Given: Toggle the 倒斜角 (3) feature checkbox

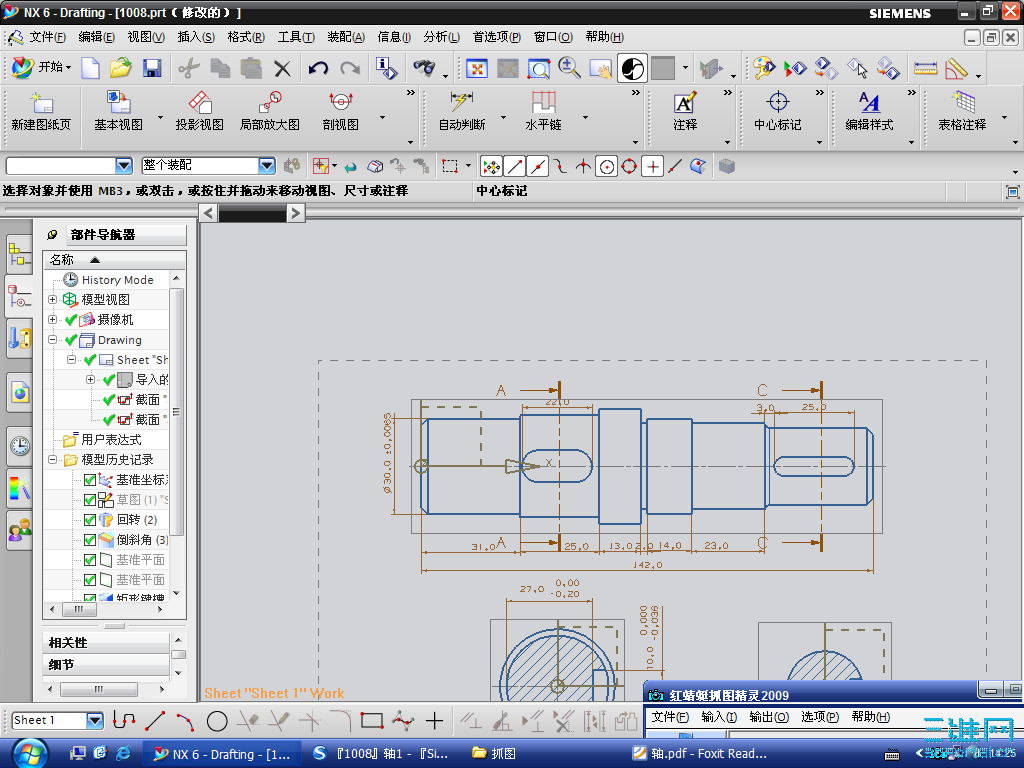Looking at the screenshot, I should [91, 540].
